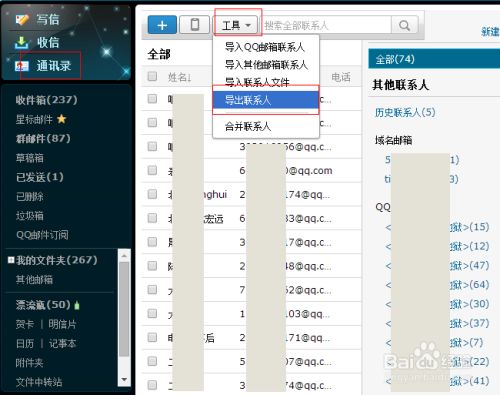The height and width of the screenshot is (395, 500).
Task: Tick the select-all checkbox beside 姓名
Action: coord(152,76)
